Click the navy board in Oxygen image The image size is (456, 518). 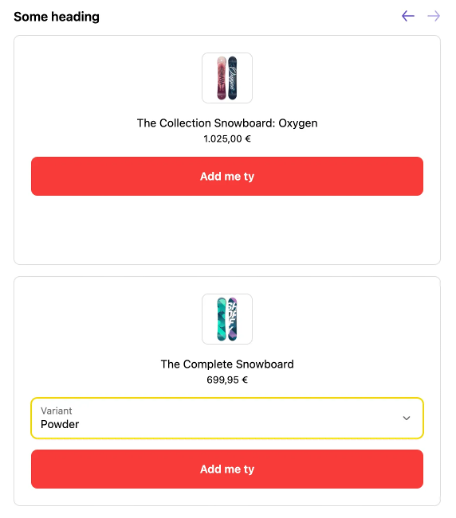click(x=233, y=78)
